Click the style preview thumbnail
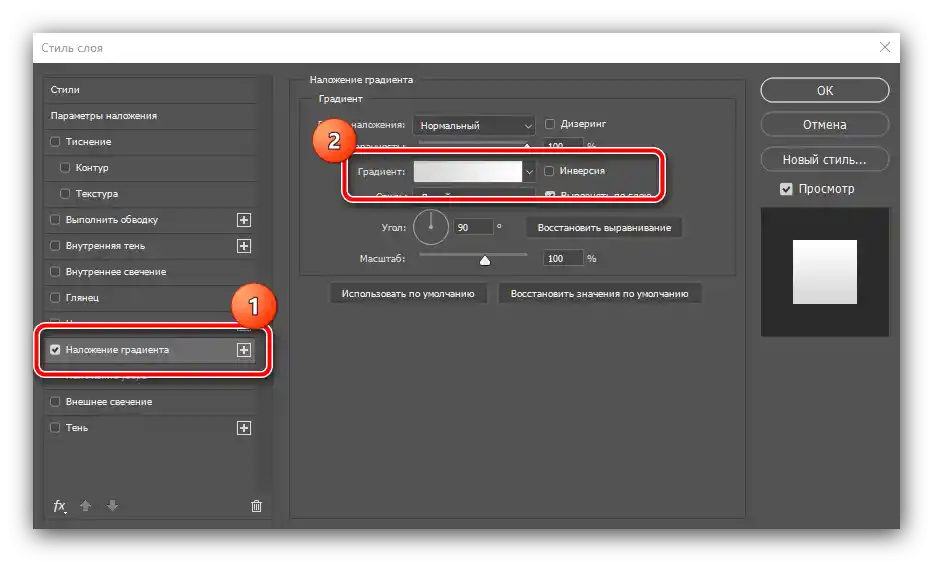Screen dimensions: 933x562 click(x=825, y=272)
